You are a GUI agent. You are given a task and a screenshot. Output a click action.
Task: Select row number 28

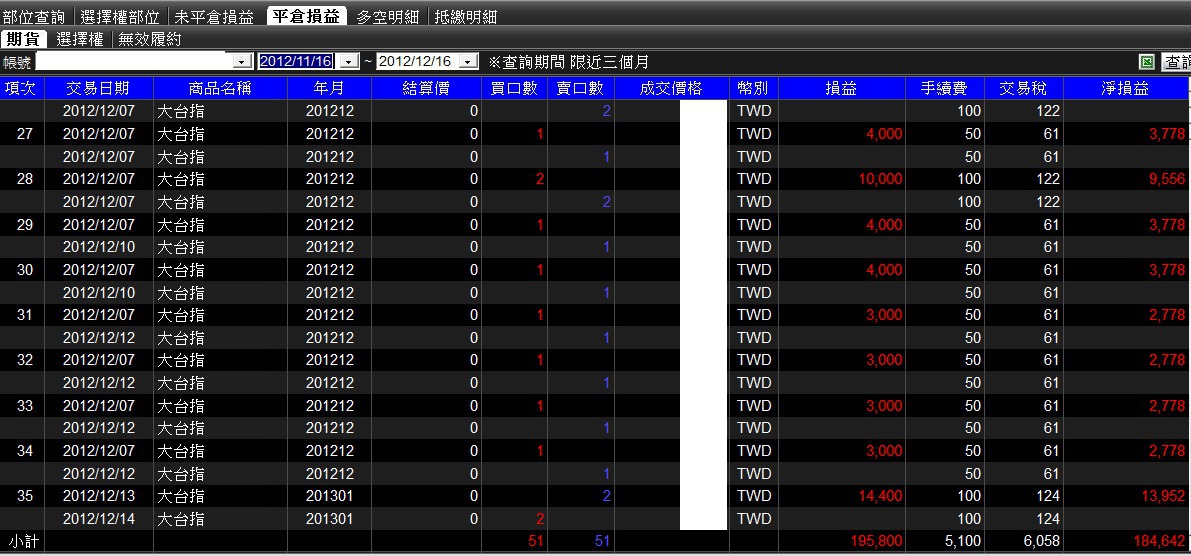pyautogui.click(x=24, y=179)
